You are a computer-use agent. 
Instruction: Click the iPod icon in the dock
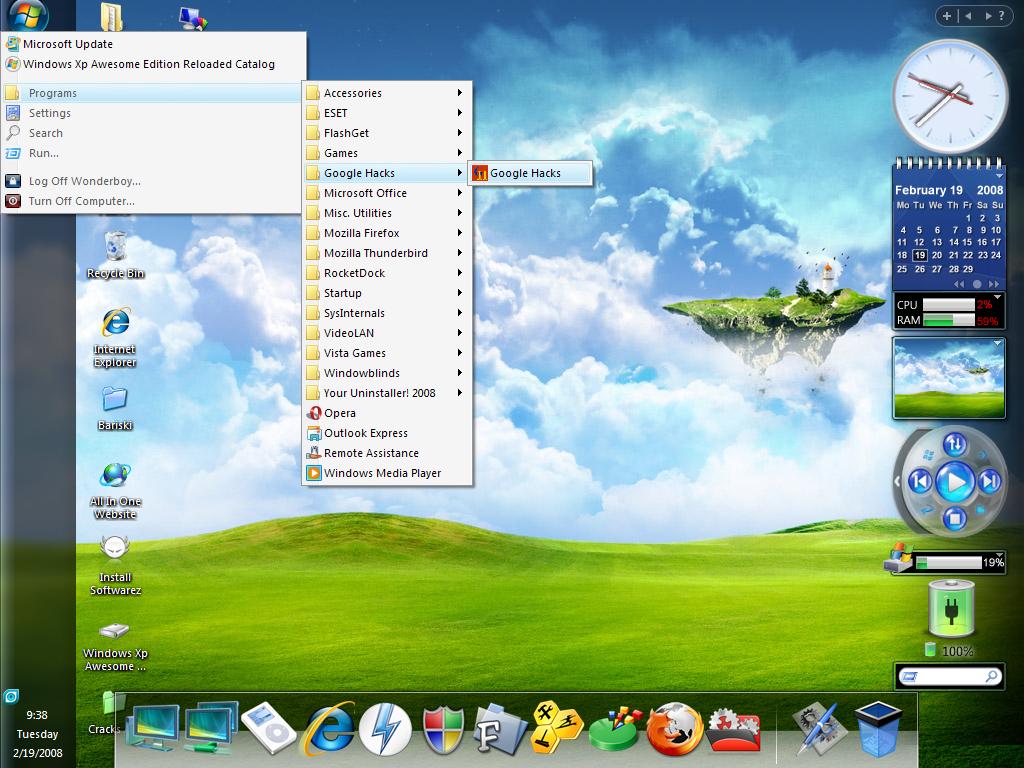(x=268, y=725)
